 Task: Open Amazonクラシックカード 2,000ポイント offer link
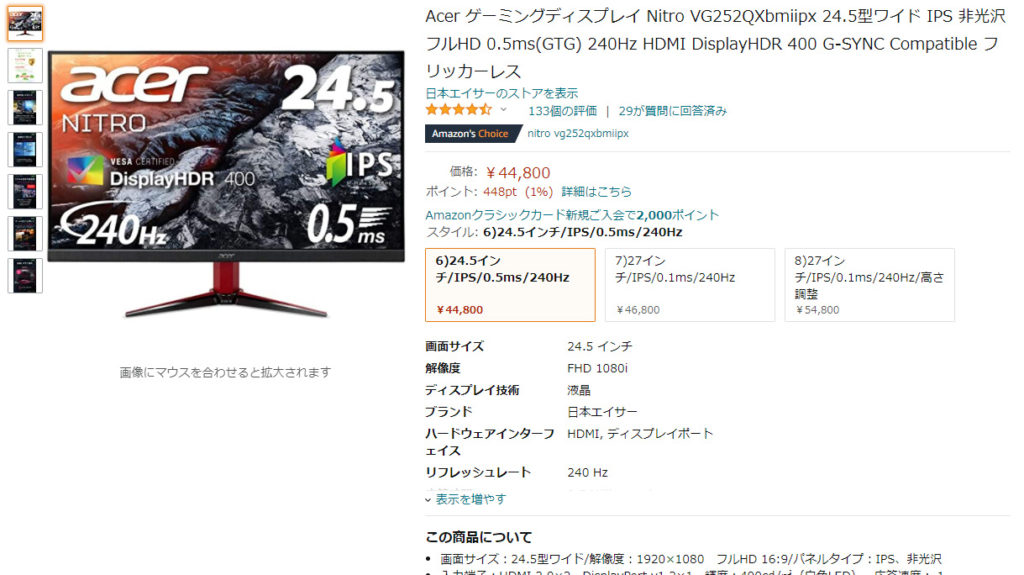point(572,215)
